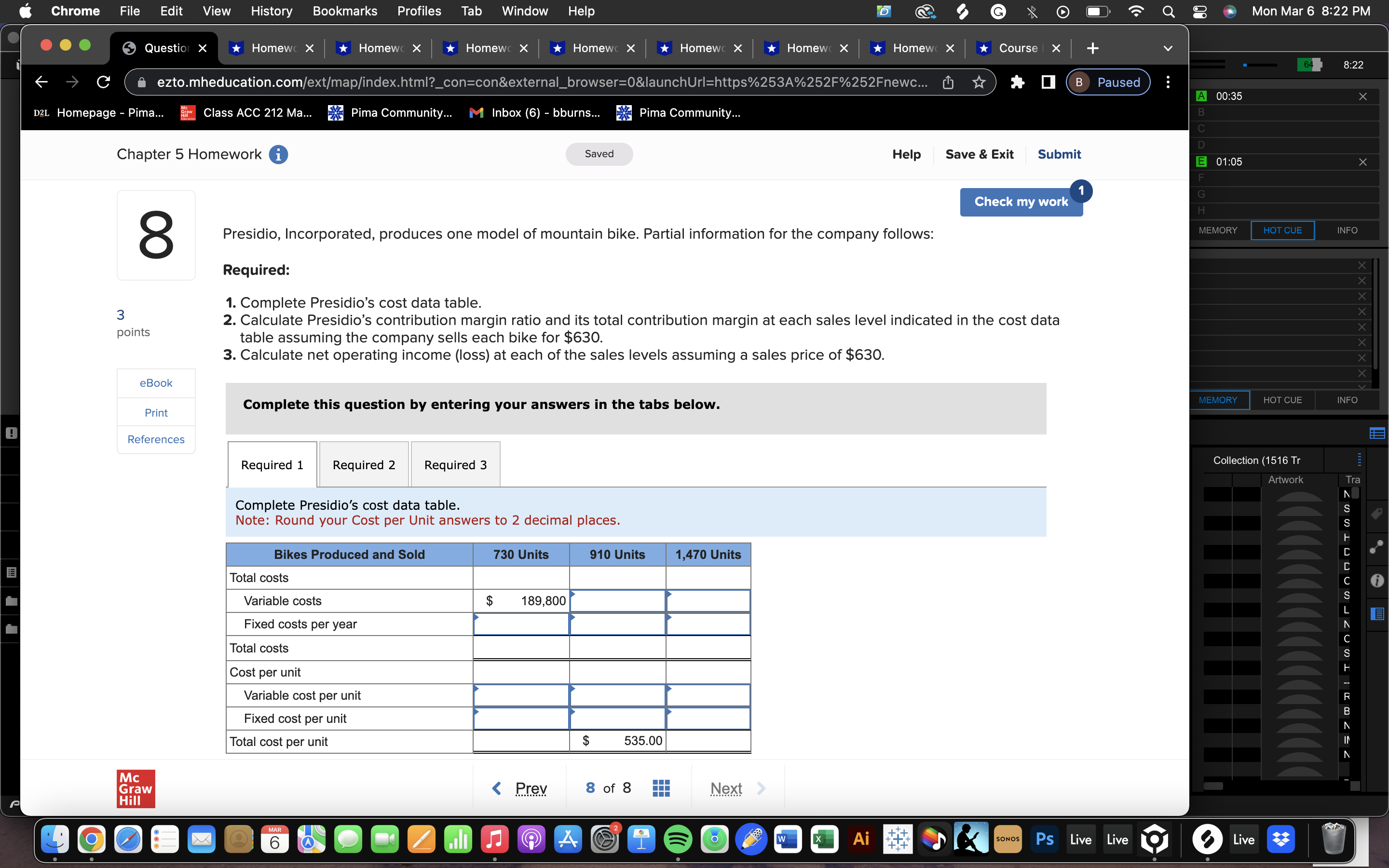This screenshot has height=868, width=1389.
Task: Open Chrome's tab search chevron dropdown
Action: 1169,48
